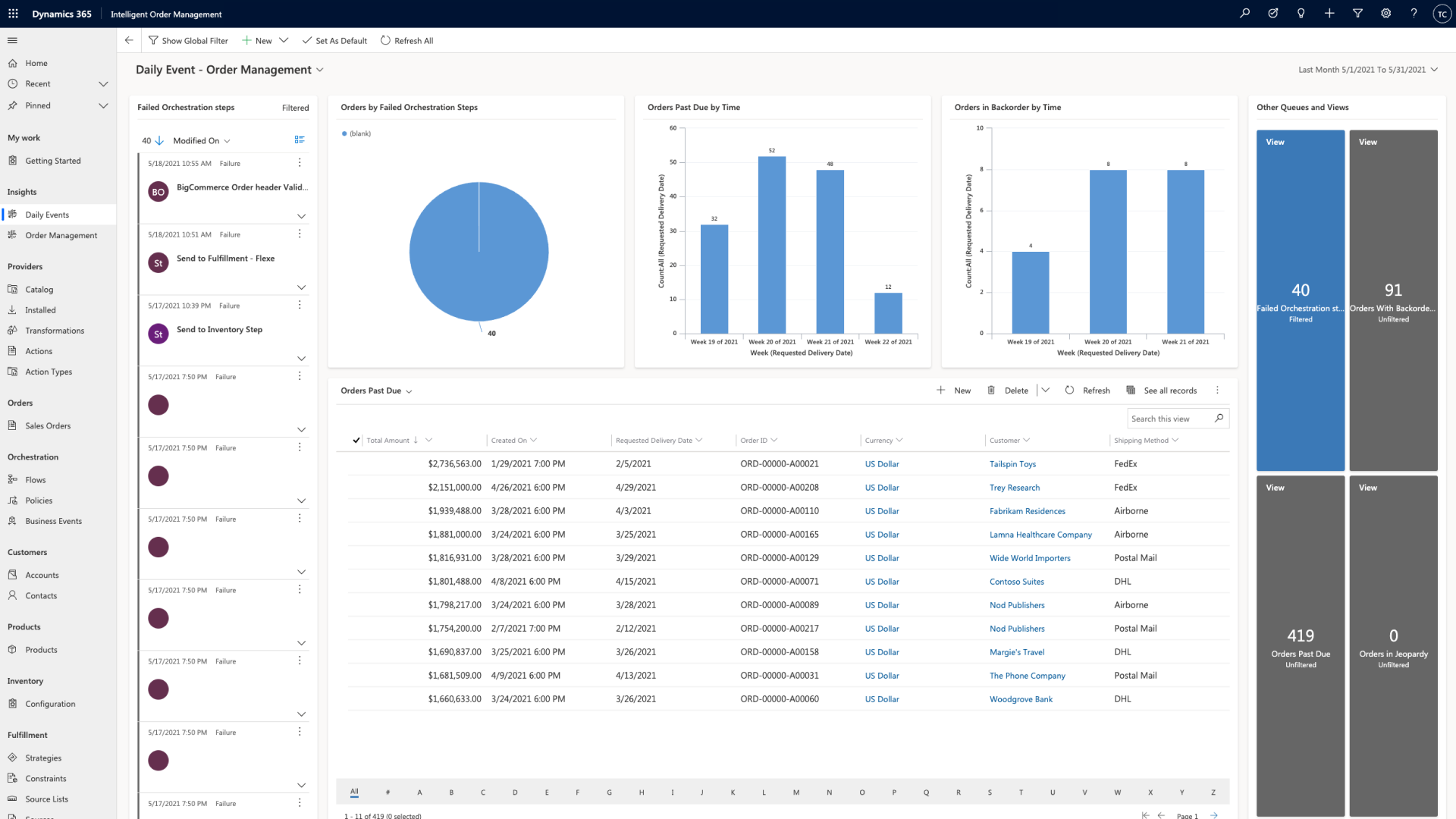Expand the BigCommerce Order header card
The height and width of the screenshot is (819, 1456).
pos(301,217)
